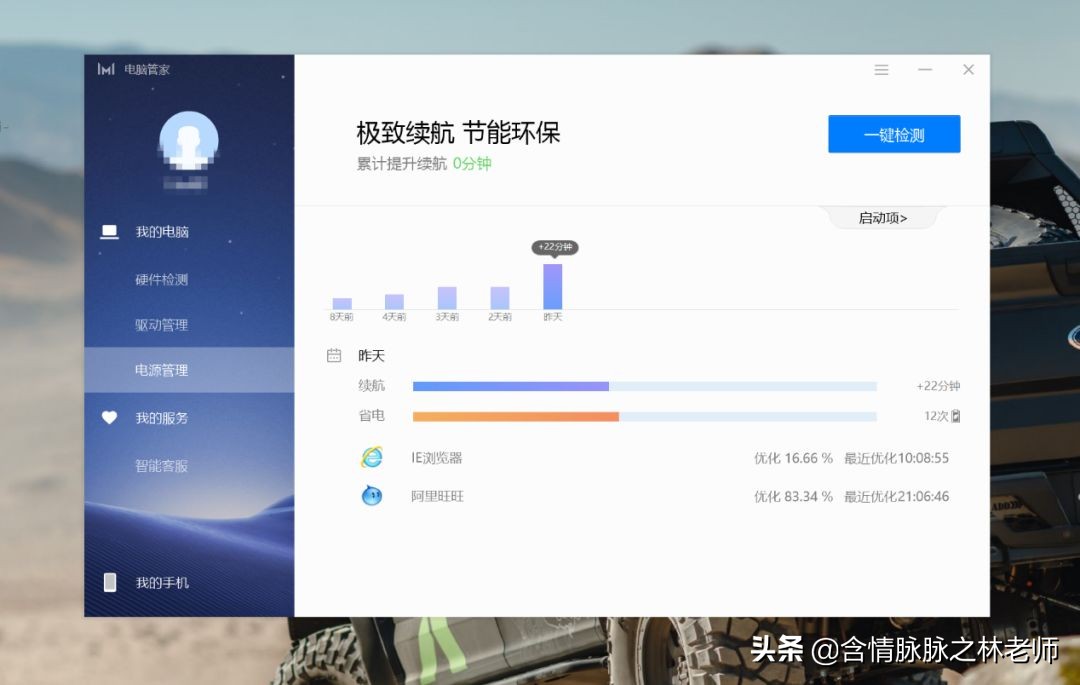
Task: Open the IE浏览器 optimization entry icon
Action: click(371, 457)
